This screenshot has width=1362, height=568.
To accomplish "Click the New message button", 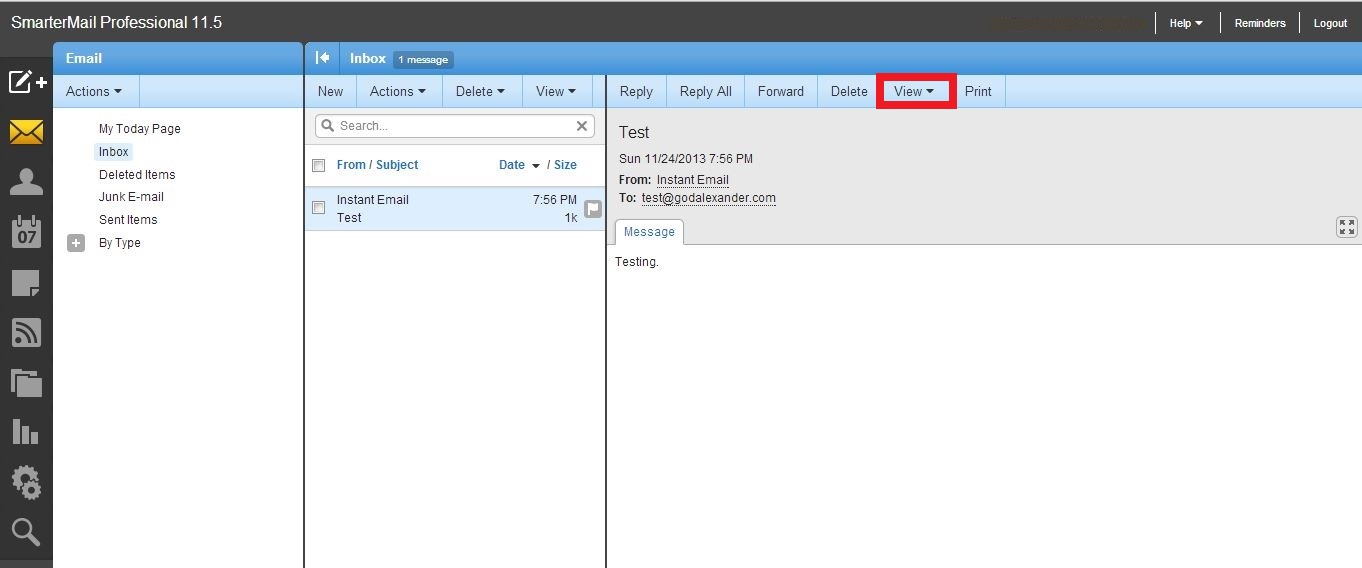I will pyautogui.click(x=330, y=91).
